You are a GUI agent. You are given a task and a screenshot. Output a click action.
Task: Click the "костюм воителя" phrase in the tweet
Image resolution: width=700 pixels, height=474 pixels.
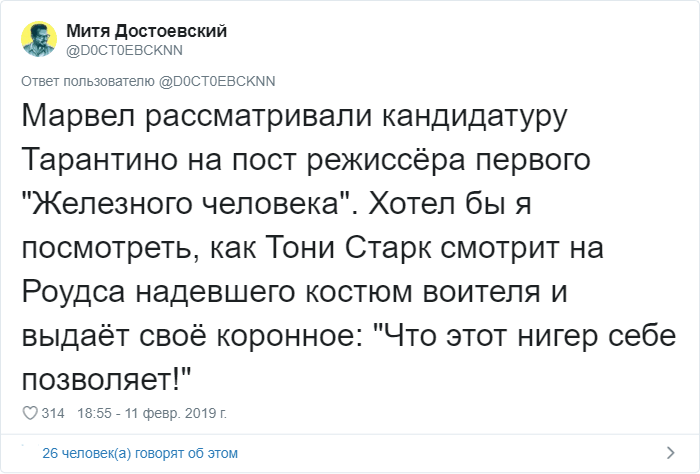(x=422, y=292)
